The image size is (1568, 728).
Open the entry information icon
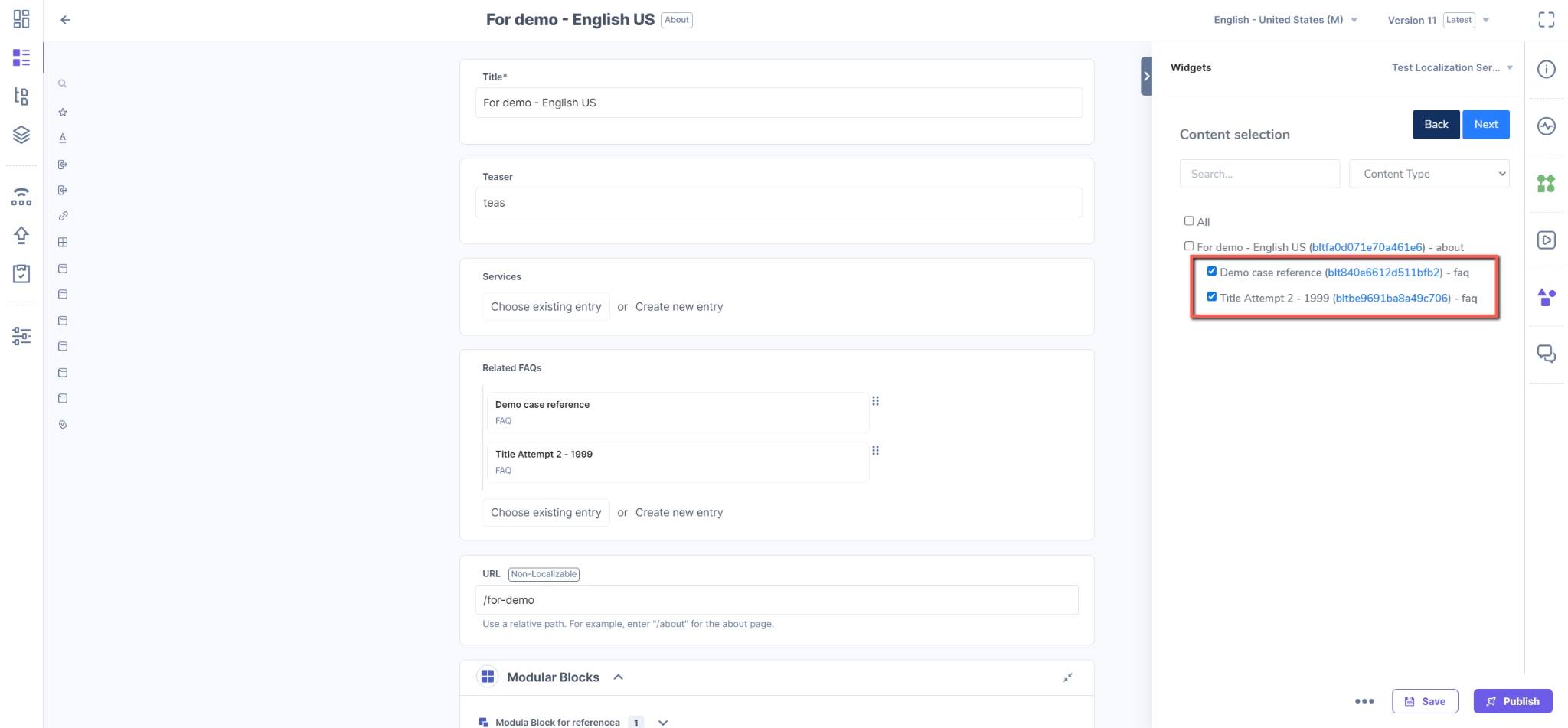pyautogui.click(x=1547, y=70)
